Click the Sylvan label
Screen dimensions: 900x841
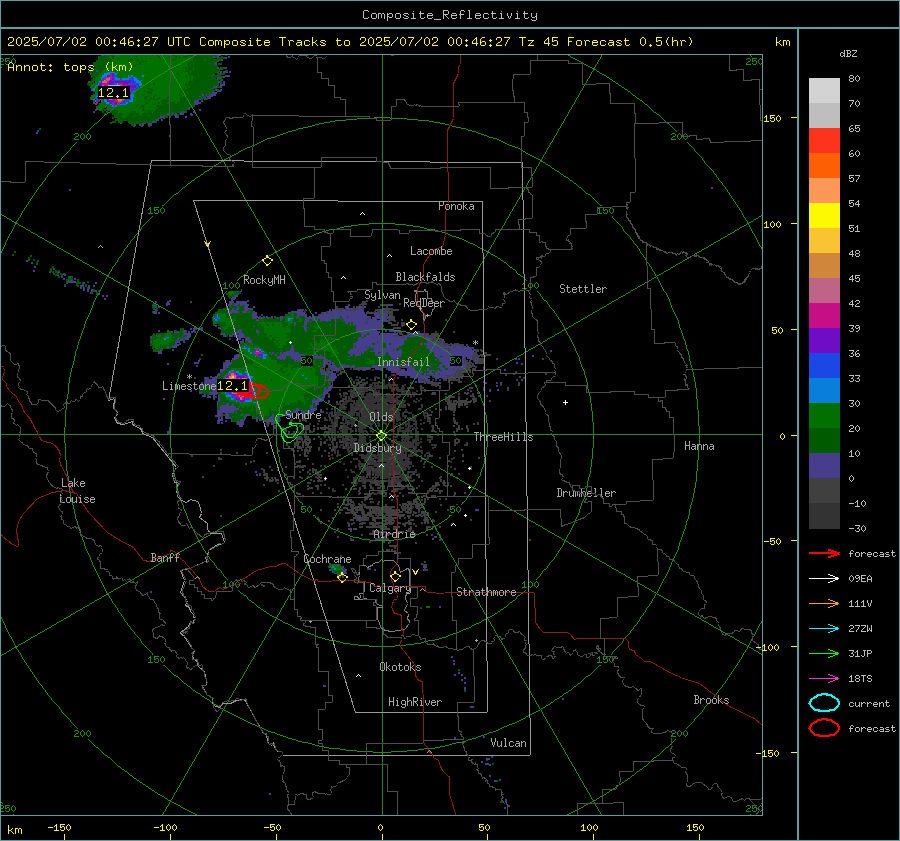point(382,295)
